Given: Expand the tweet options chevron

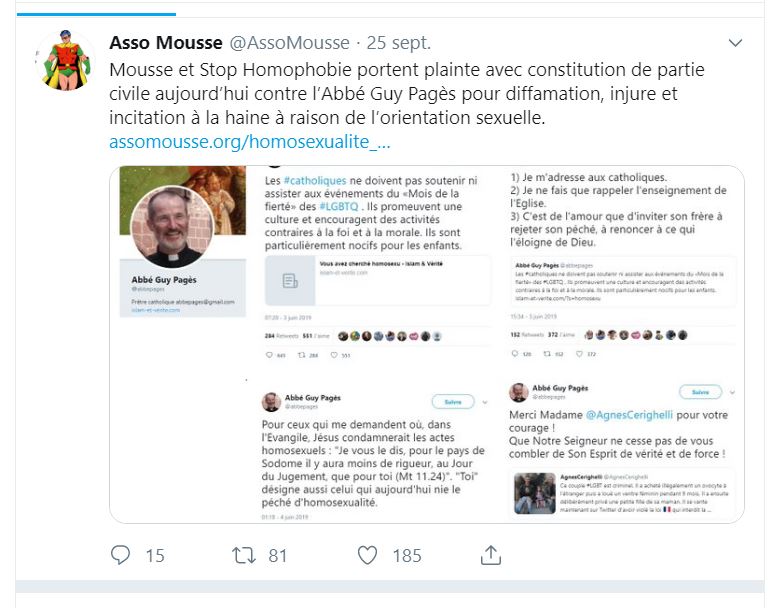Looking at the screenshot, I should point(735,43).
